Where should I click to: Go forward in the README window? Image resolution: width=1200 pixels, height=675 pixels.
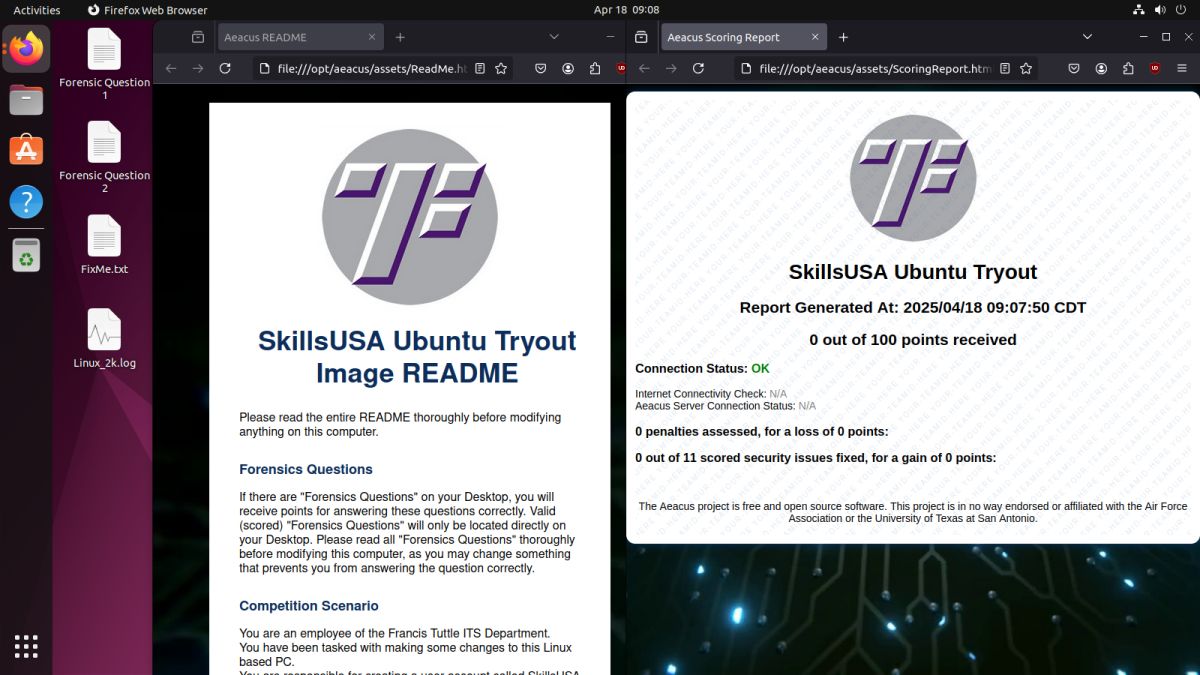[198, 69]
